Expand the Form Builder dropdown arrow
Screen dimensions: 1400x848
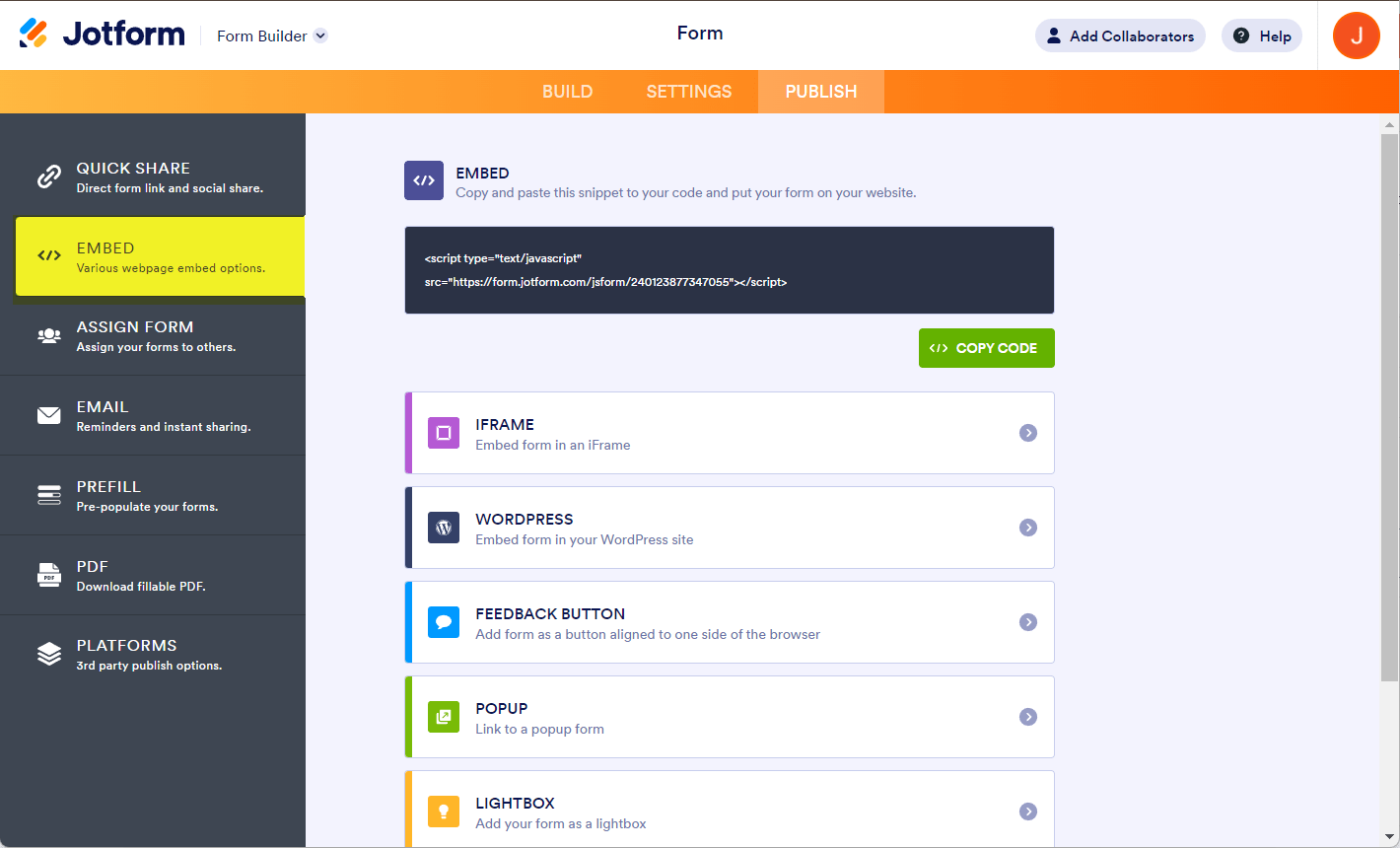coord(320,35)
